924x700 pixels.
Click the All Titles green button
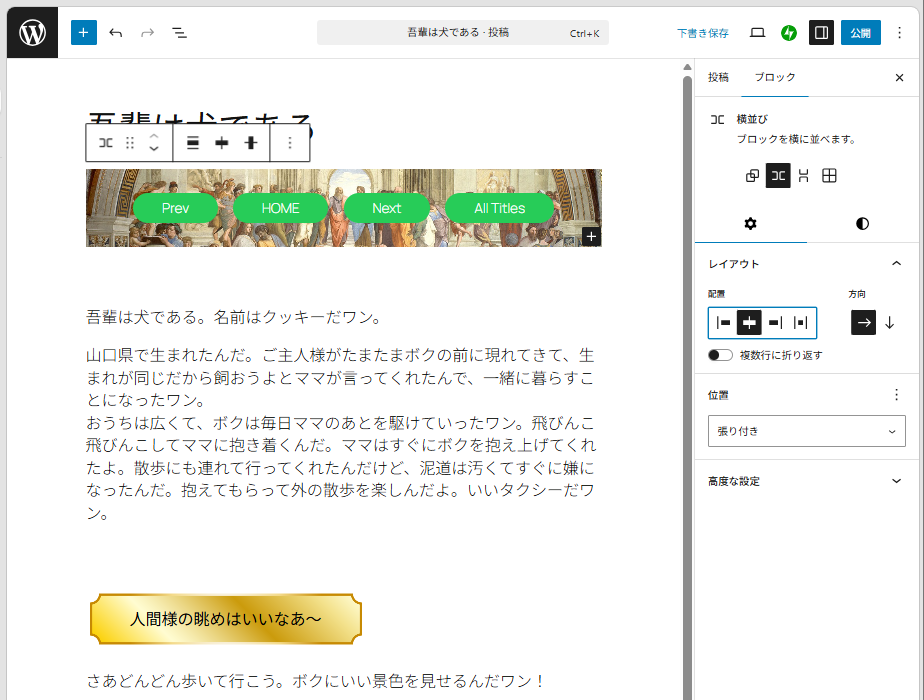[x=499, y=208]
